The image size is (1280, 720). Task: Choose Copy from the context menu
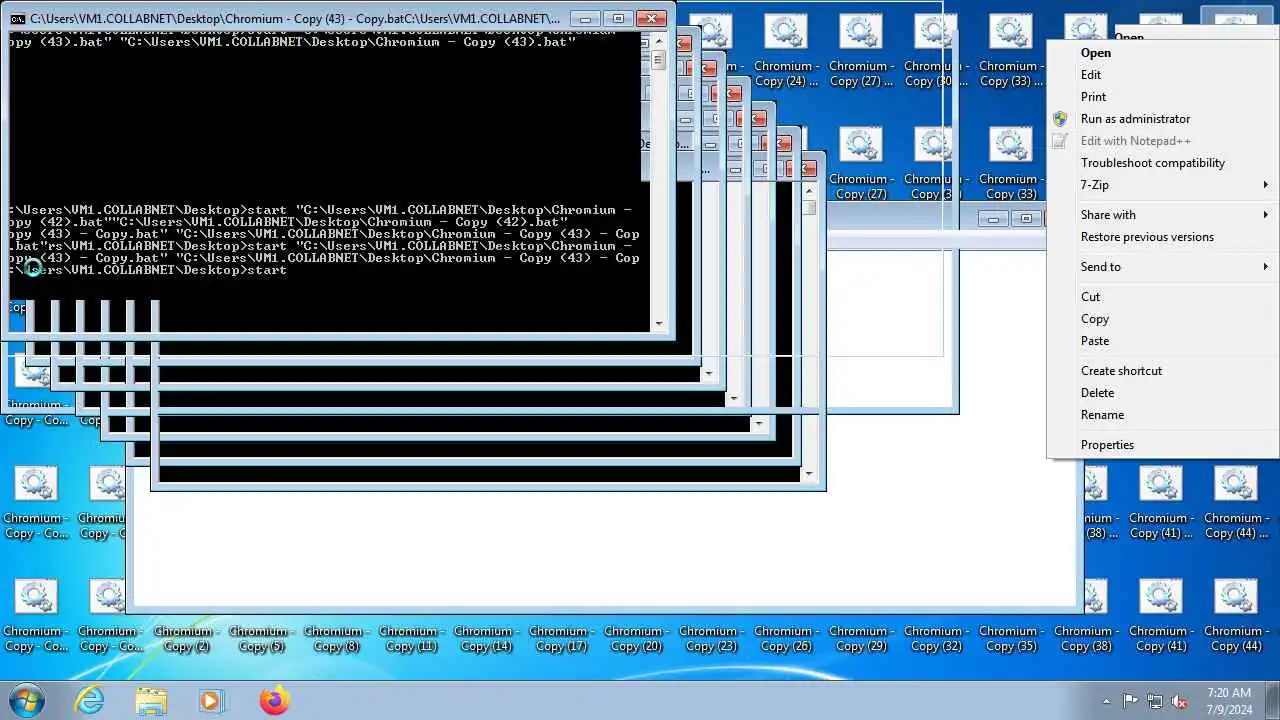tap(1163, 319)
